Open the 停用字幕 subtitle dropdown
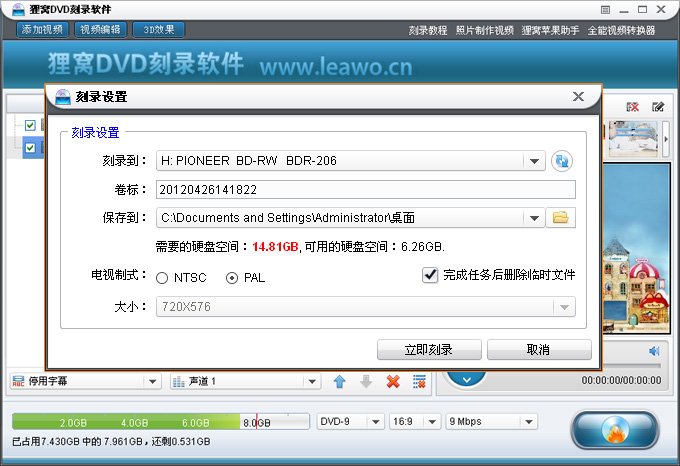This screenshot has width=680, height=466. [x=152, y=381]
